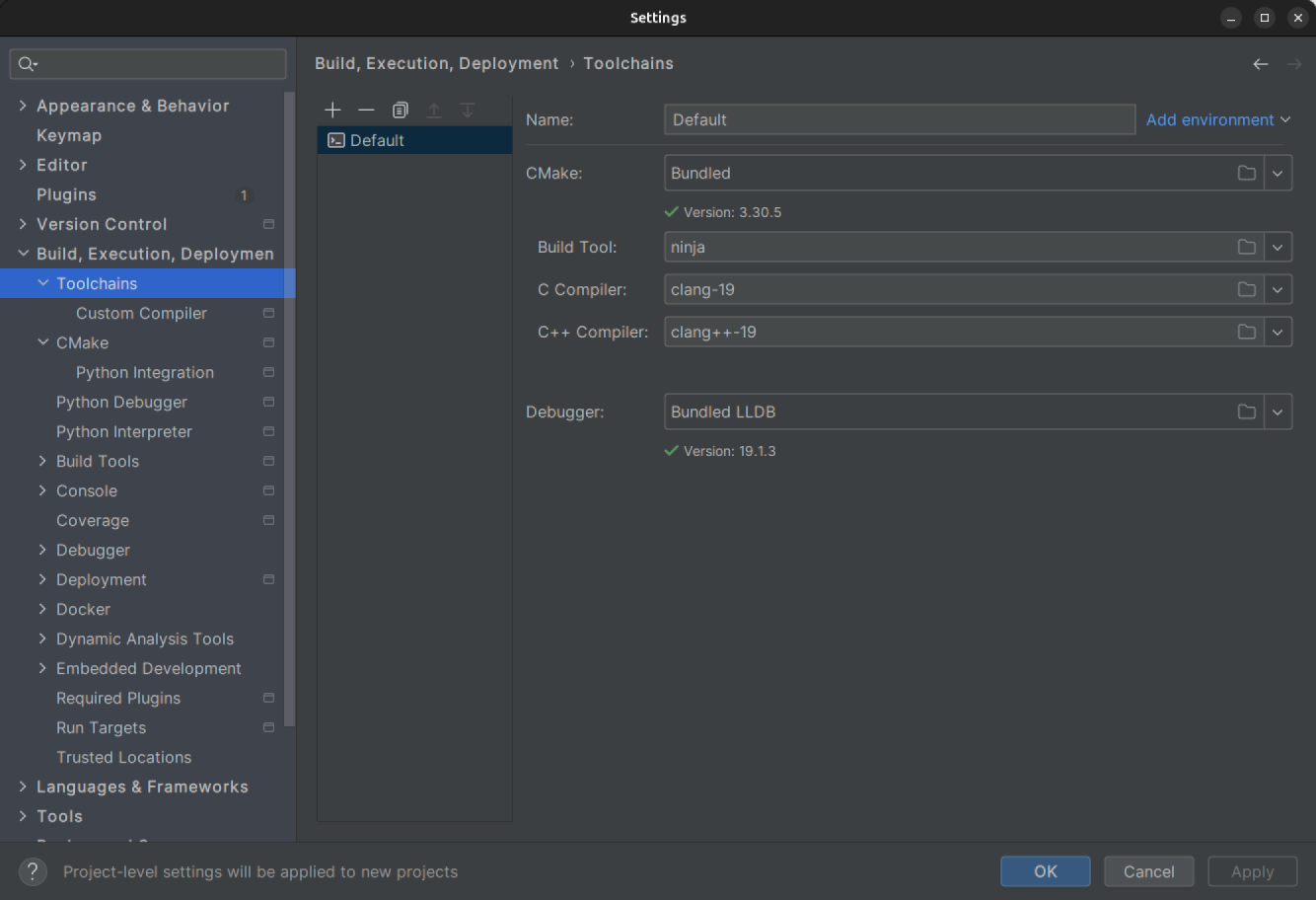Collapse the CMake tree node

point(43,342)
